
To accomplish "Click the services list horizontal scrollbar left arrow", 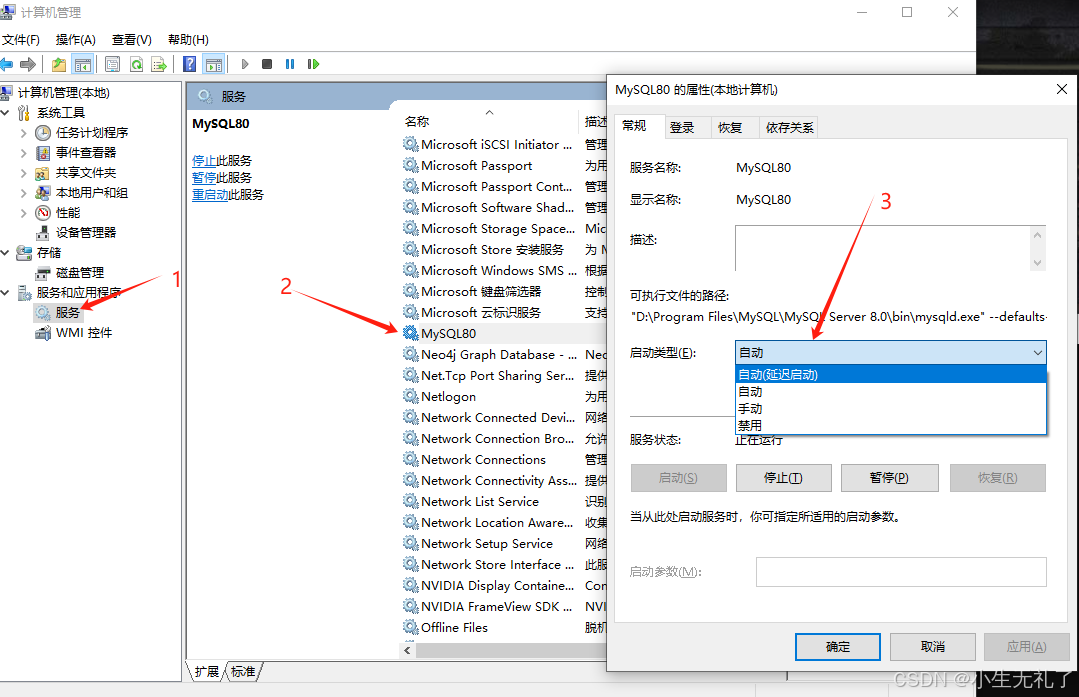I will (407, 650).
